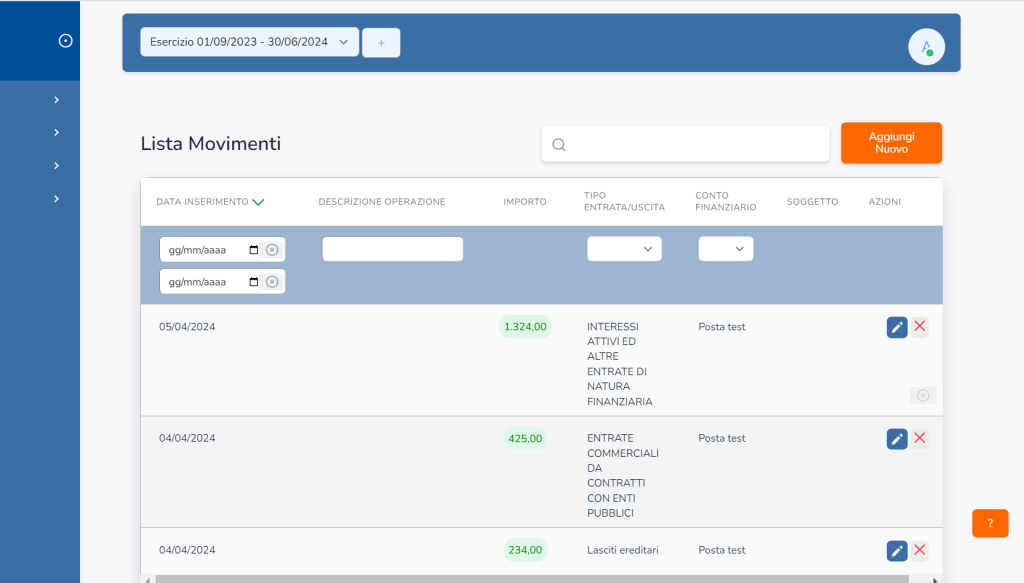This screenshot has height=583, width=1024.
Task: Open the Conto Finanziario filter dropdown
Action: 726,249
